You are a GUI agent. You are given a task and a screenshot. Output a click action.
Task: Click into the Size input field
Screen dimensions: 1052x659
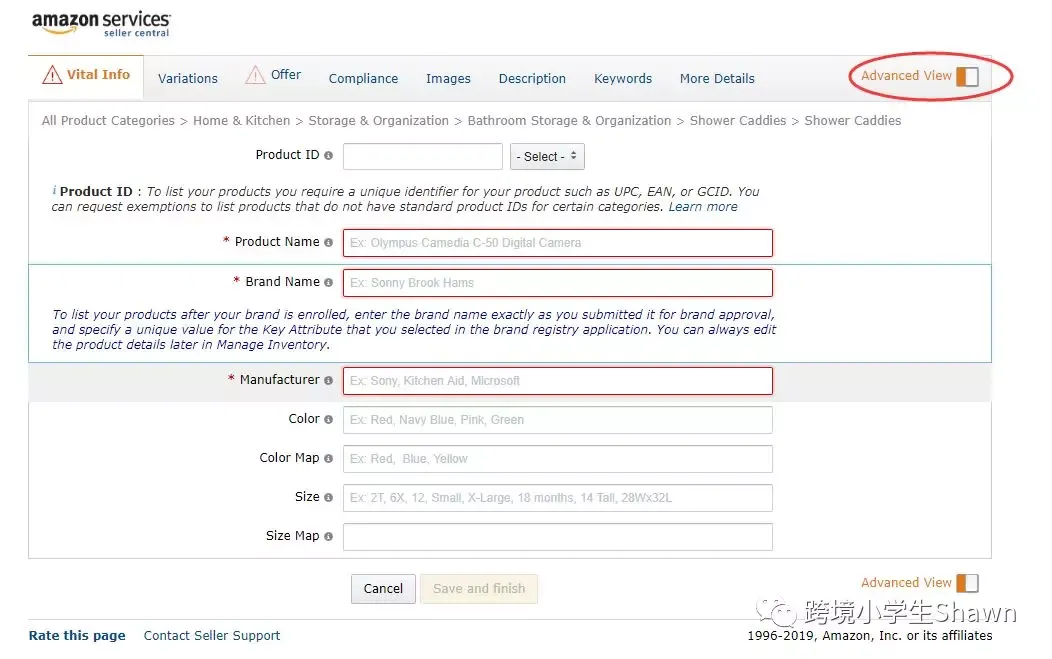[x=558, y=498]
